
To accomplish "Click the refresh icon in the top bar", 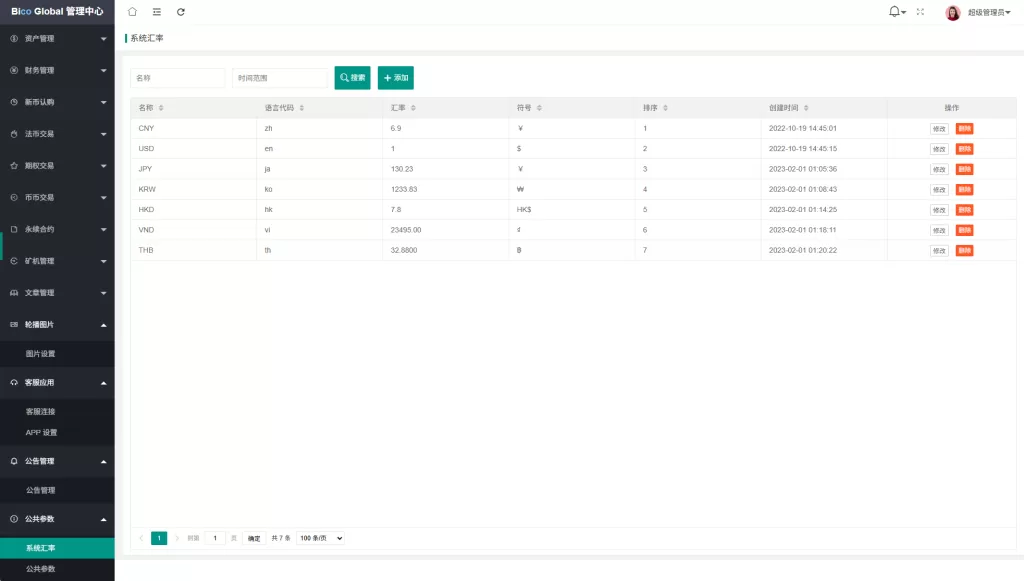I will 180,12.
